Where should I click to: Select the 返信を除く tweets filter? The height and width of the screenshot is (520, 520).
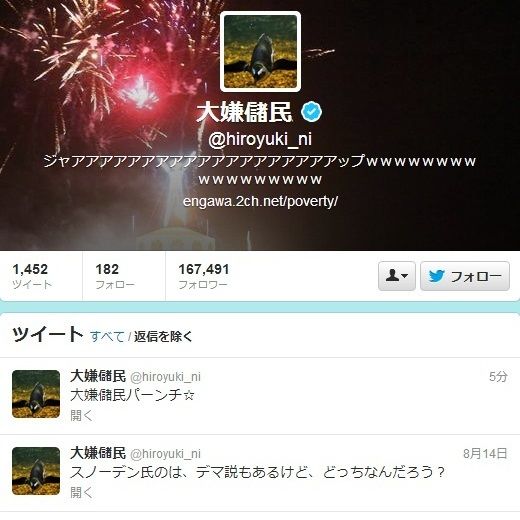[163, 336]
